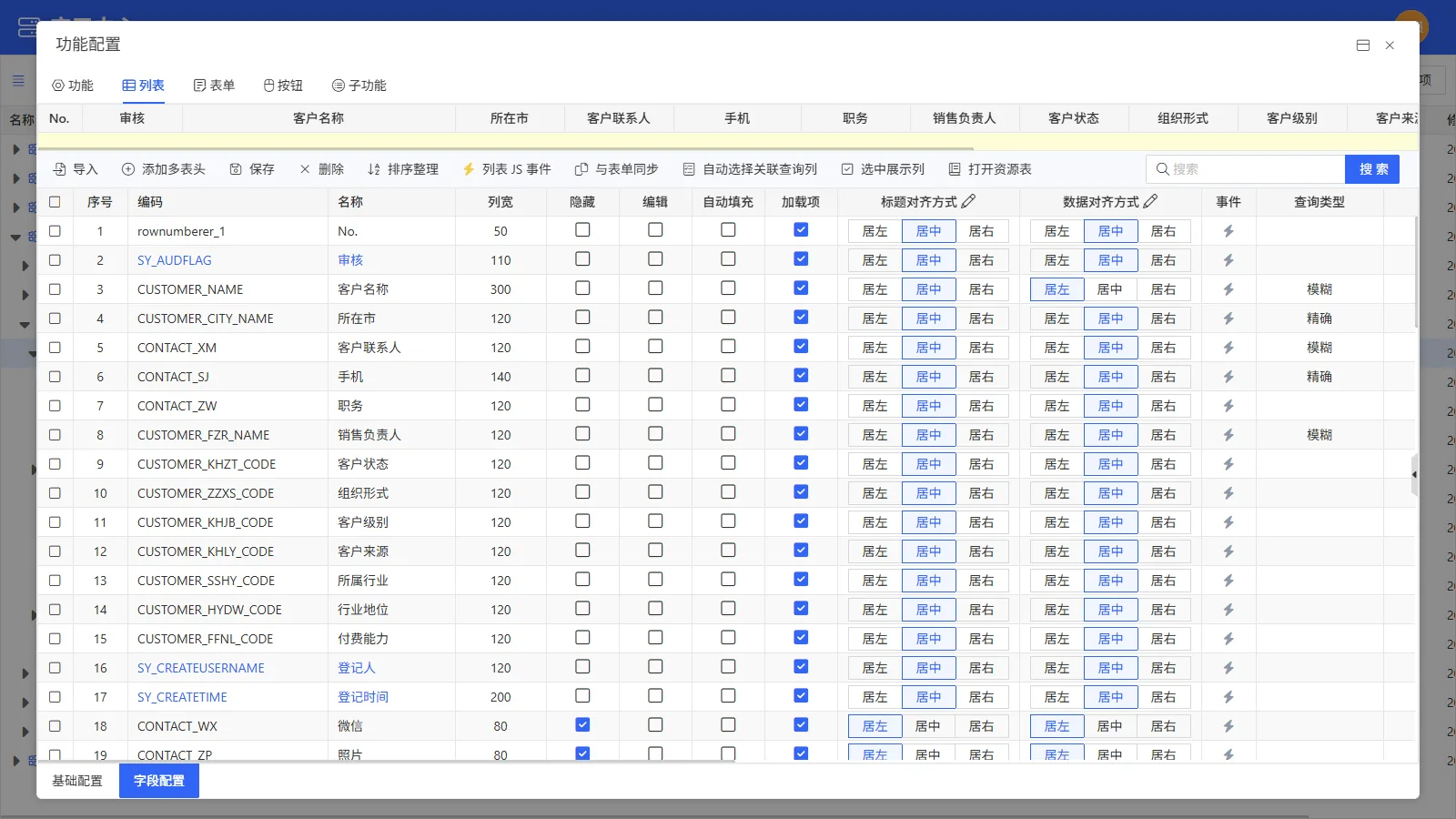The height and width of the screenshot is (819, 1456).
Task: Switch to the 列表 tab
Action: click(144, 86)
